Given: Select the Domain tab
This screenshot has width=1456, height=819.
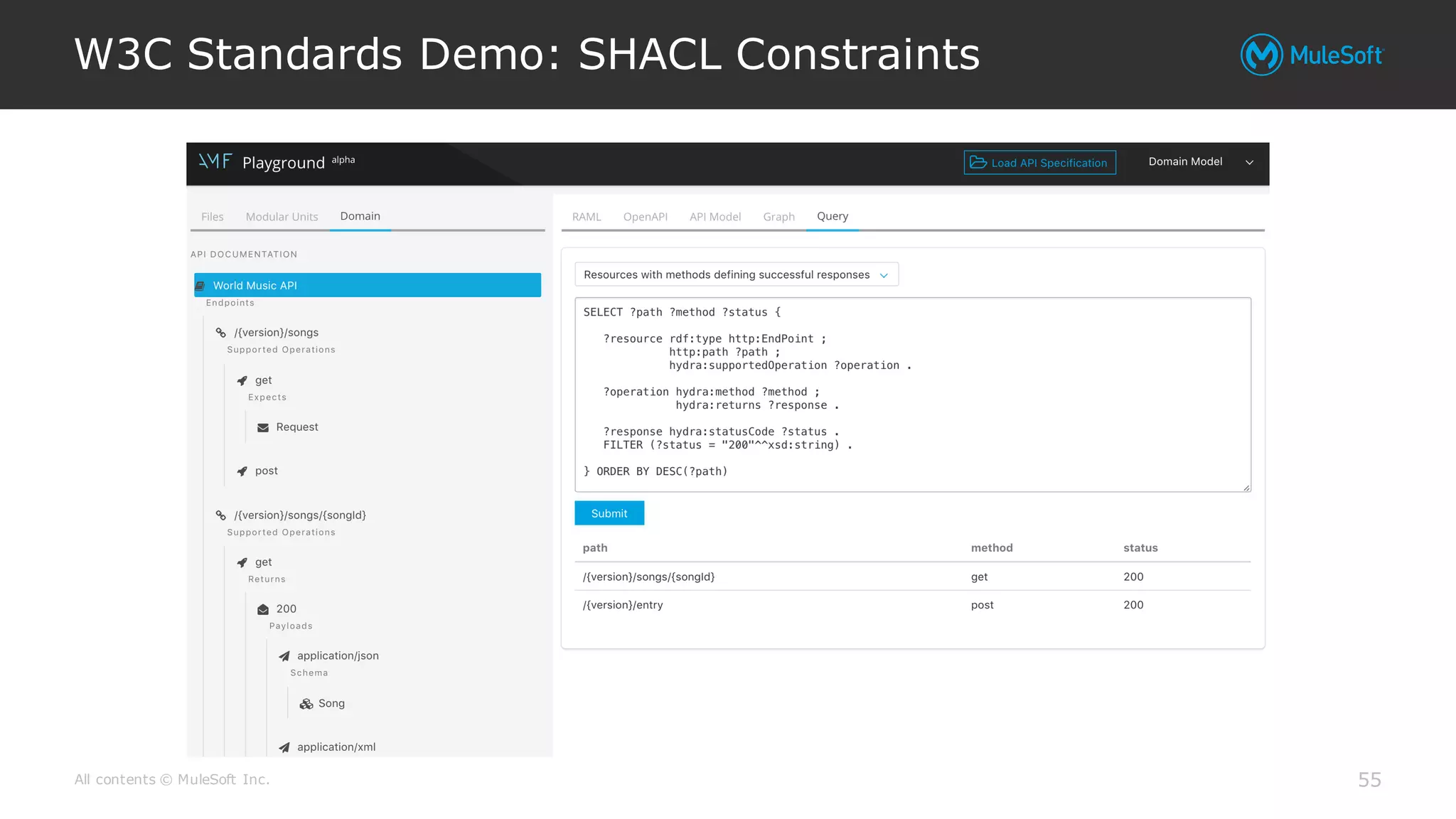Looking at the screenshot, I should tap(360, 216).
